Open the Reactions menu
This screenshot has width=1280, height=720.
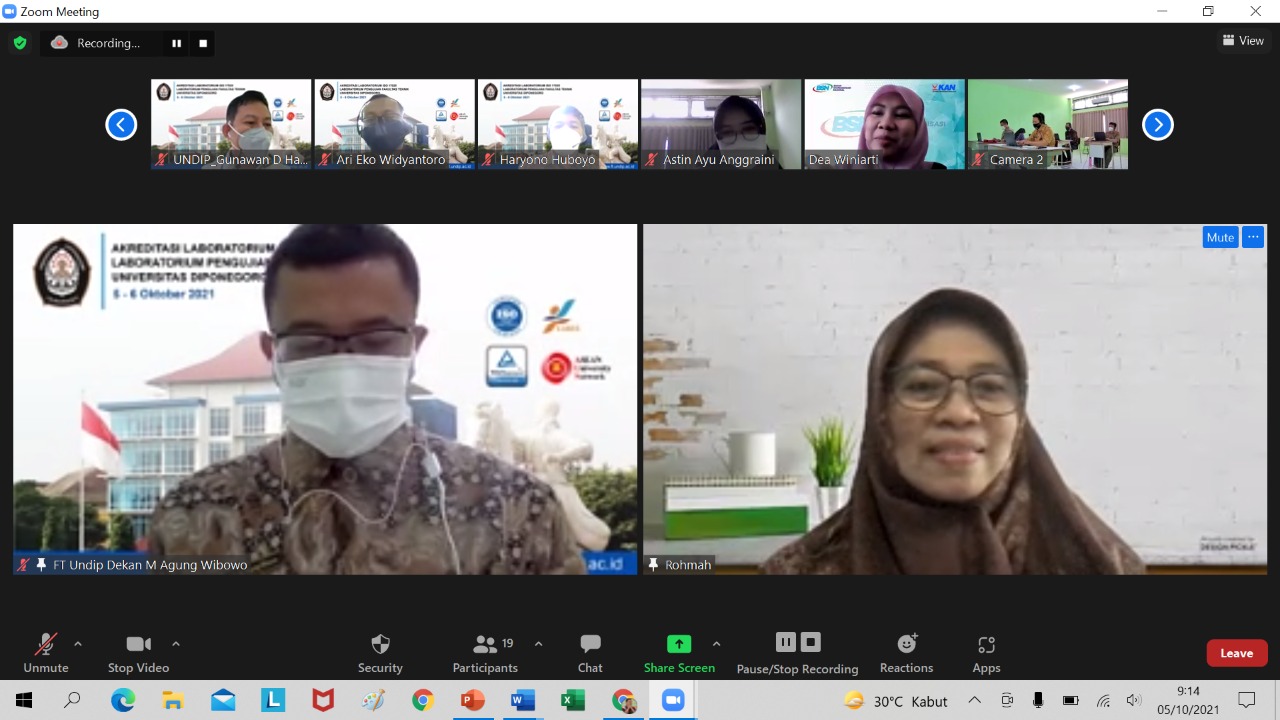coord(906,652)
